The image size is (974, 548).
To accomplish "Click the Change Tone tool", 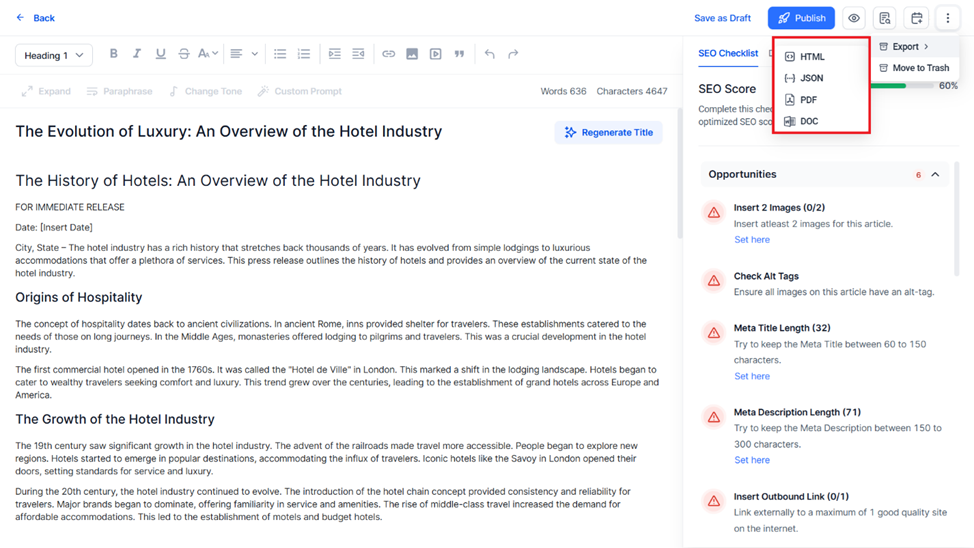I will [205, 91].
